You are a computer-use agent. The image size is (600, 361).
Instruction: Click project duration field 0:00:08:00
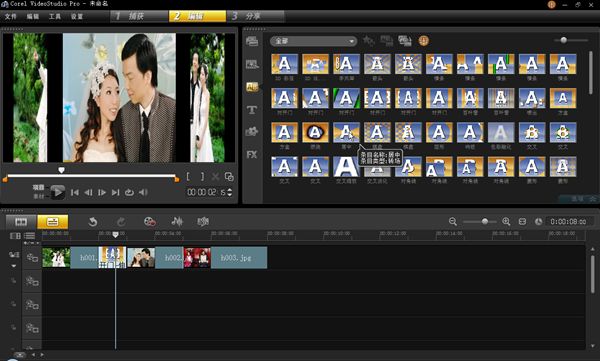[568, 222]
